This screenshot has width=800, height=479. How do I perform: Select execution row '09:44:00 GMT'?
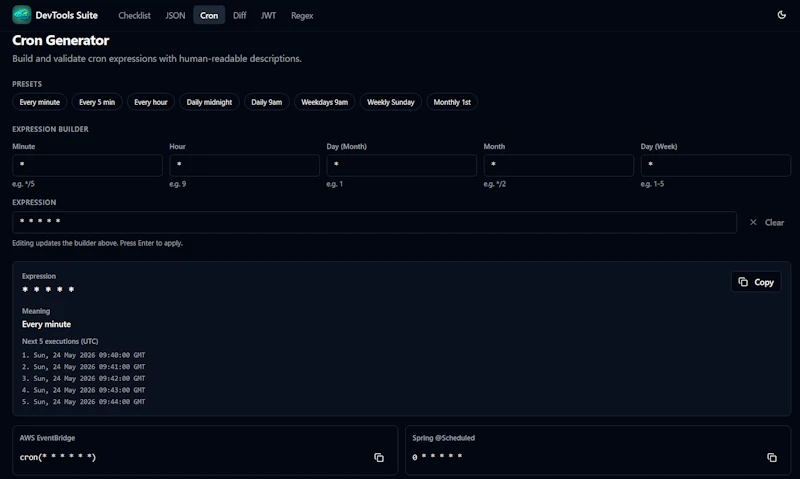coord(84,402)
